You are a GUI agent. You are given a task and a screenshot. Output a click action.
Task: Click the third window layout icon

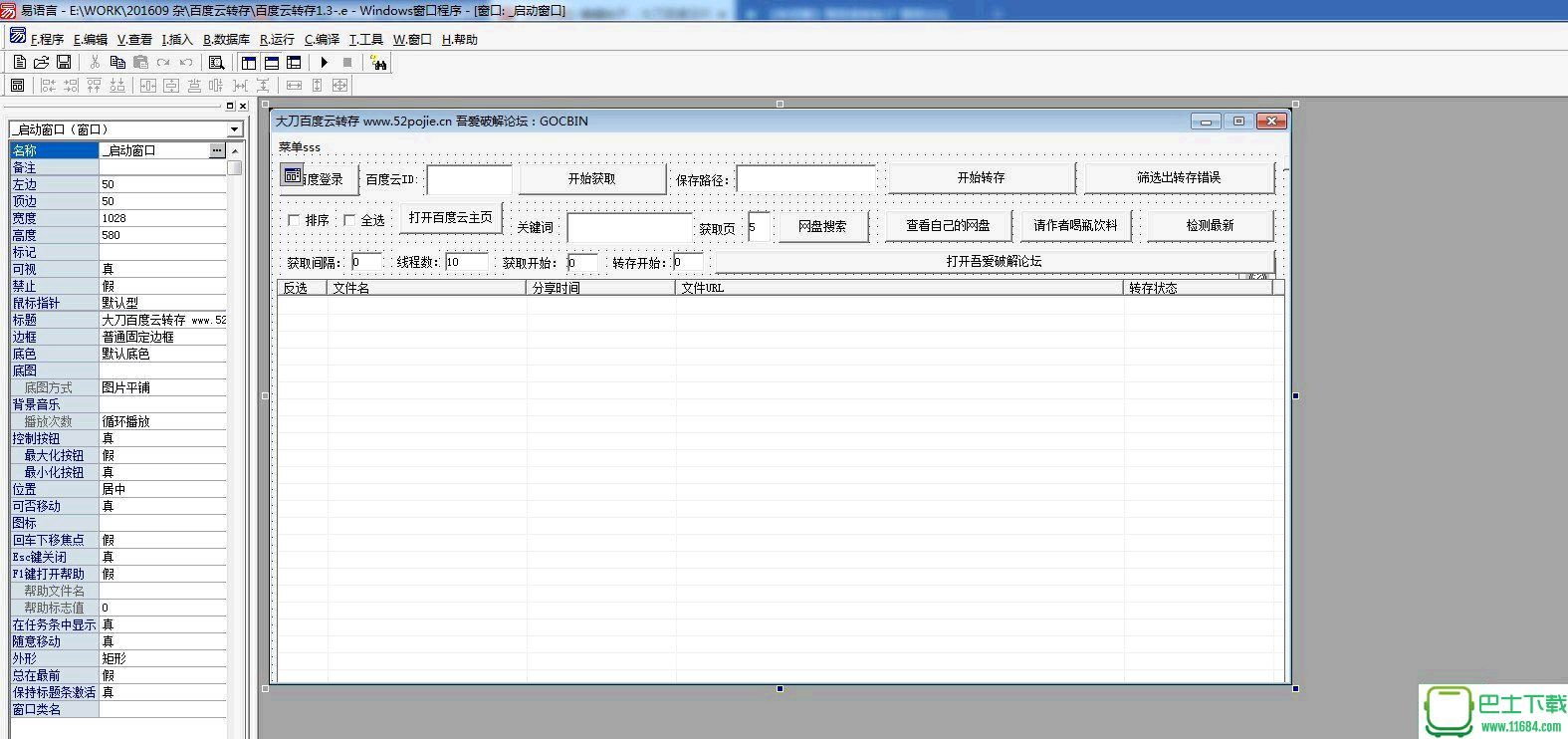pyautogui.click(x=294, y=62)
